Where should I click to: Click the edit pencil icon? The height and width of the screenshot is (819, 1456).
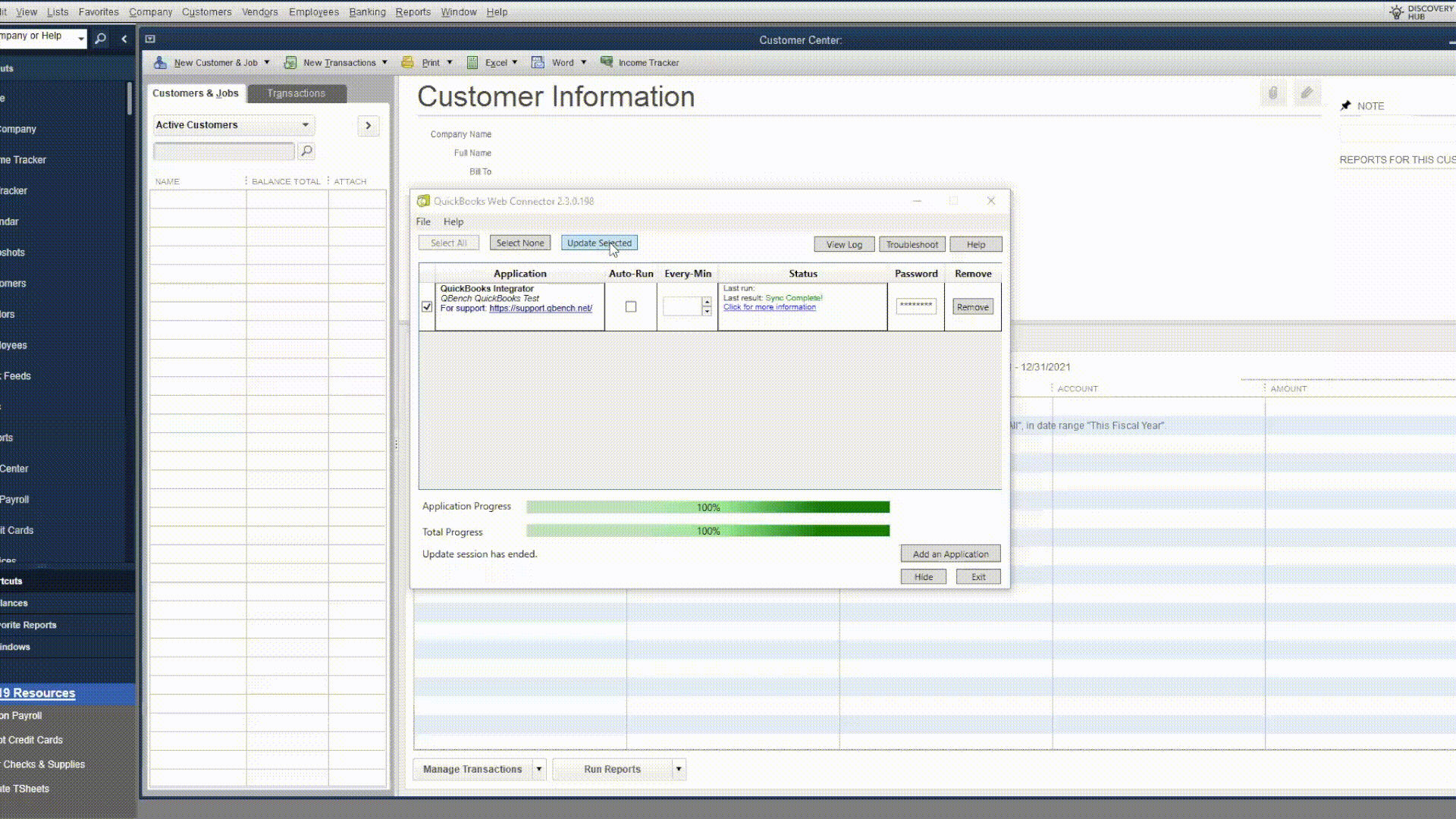[1307, 93]
